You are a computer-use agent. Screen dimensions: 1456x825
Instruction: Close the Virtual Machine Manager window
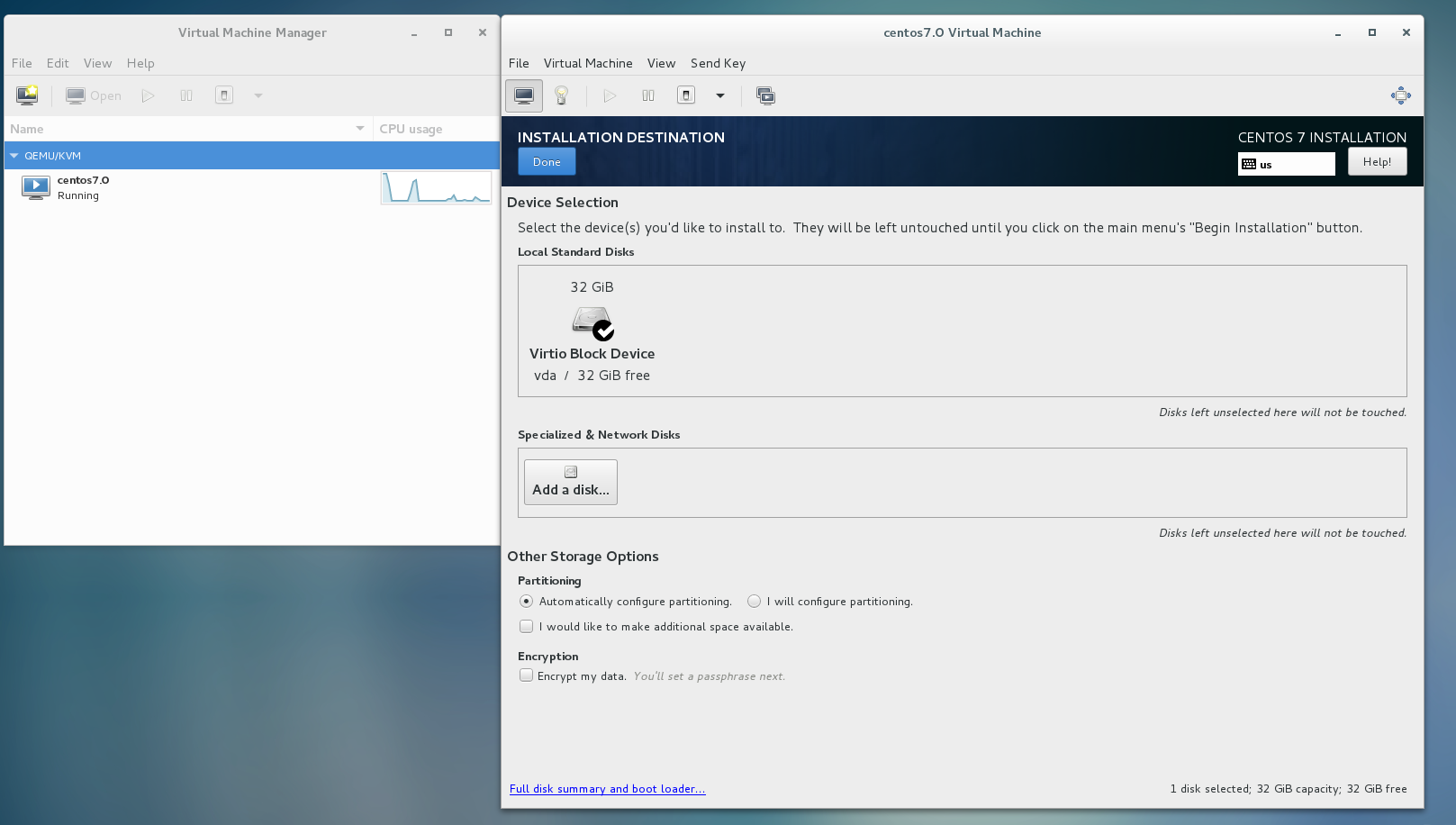click(483, 32)
